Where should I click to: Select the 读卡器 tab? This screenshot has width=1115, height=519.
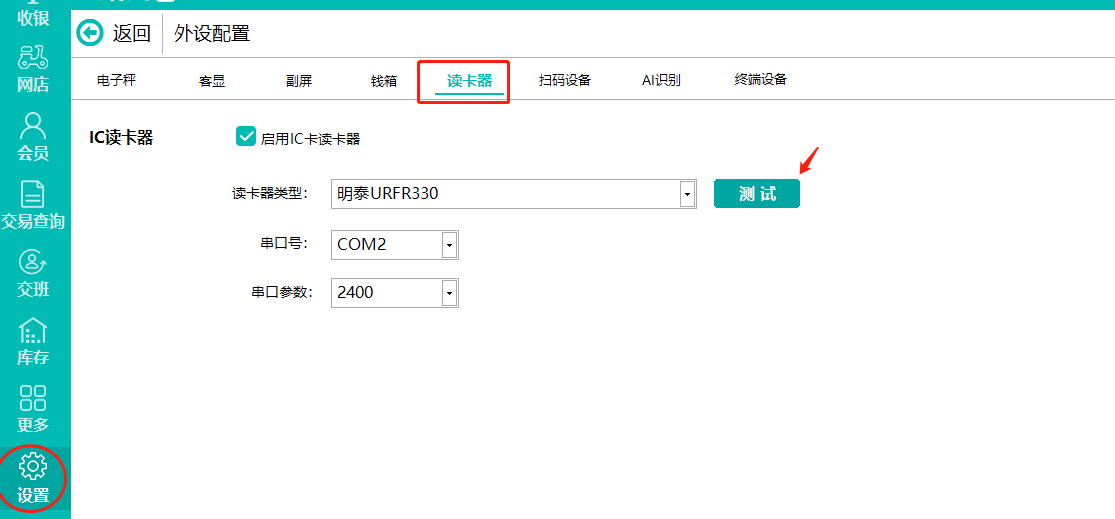469,81
